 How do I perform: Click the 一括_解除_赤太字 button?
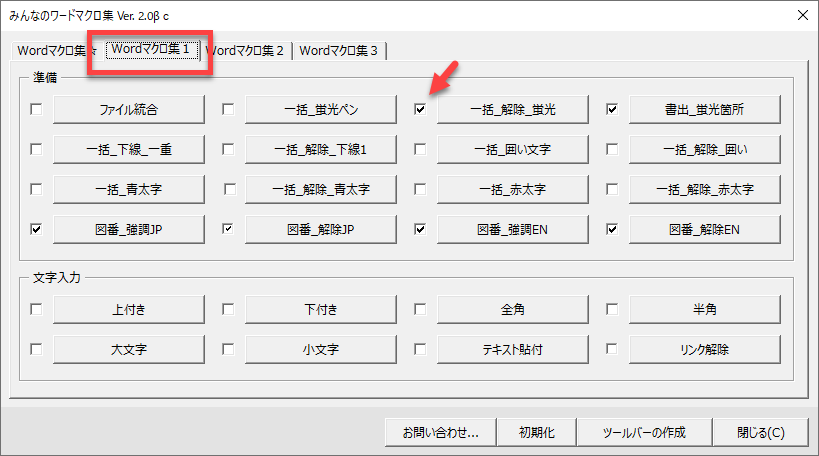(x=704, y=189)
